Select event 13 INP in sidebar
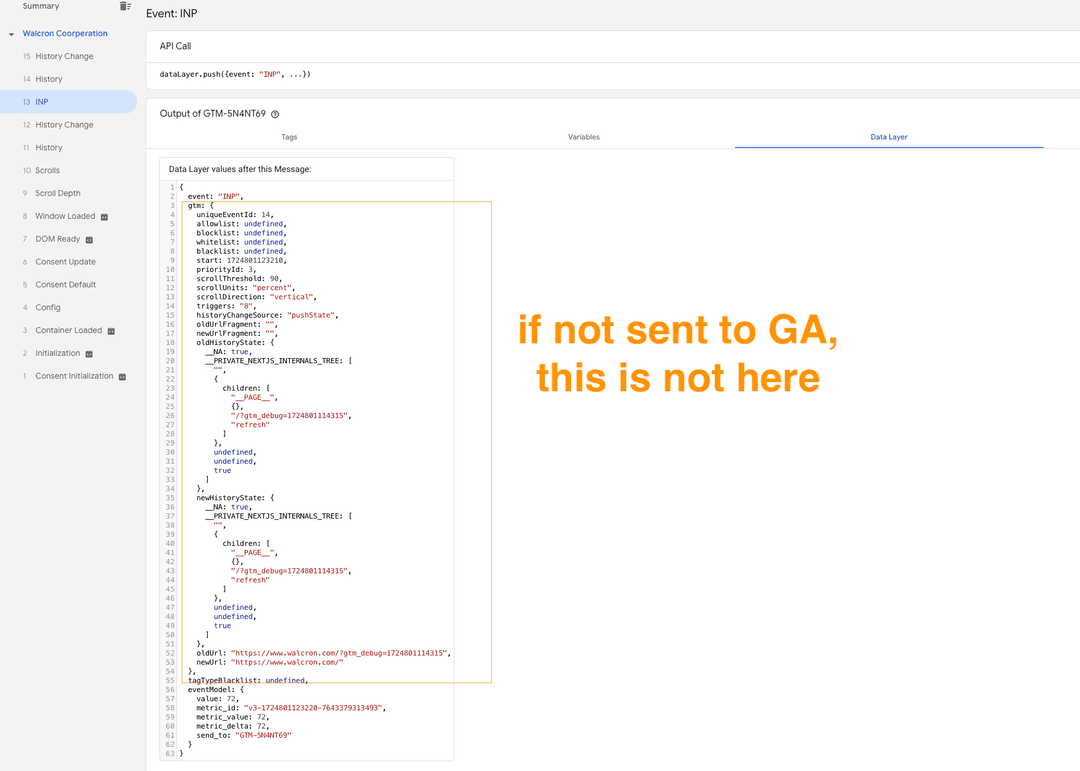This screenshot has height=771, width=1080. pyautogui.click(x=42, y=102)
